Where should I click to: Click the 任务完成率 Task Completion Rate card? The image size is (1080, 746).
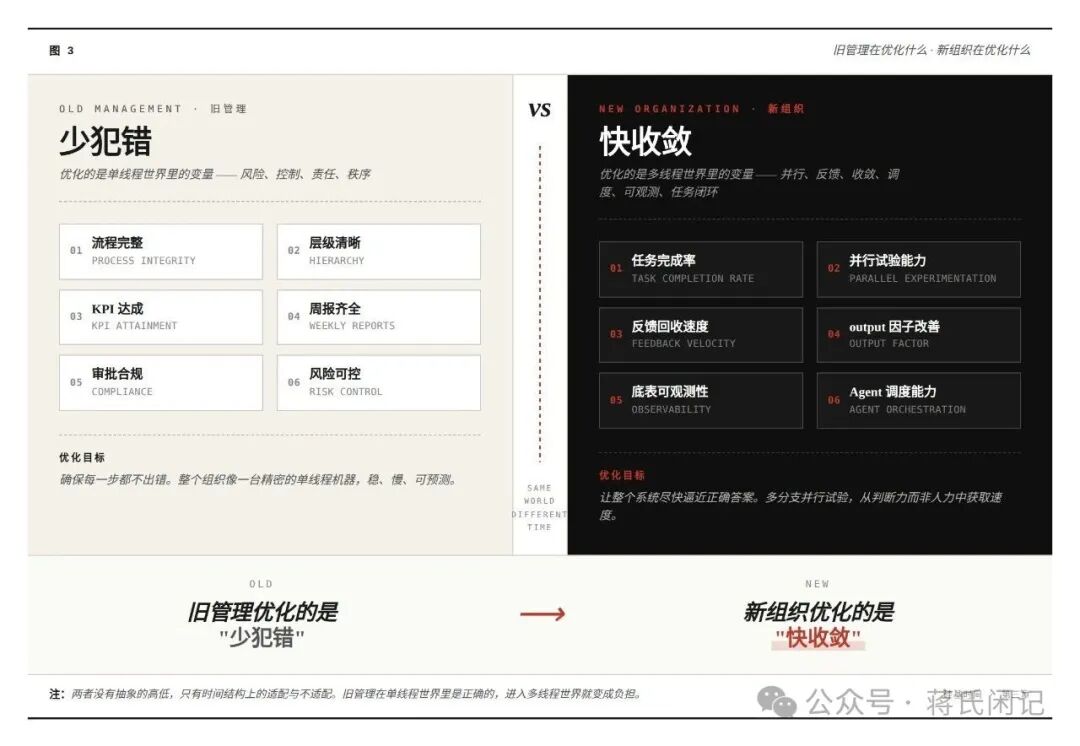point(700,269)
